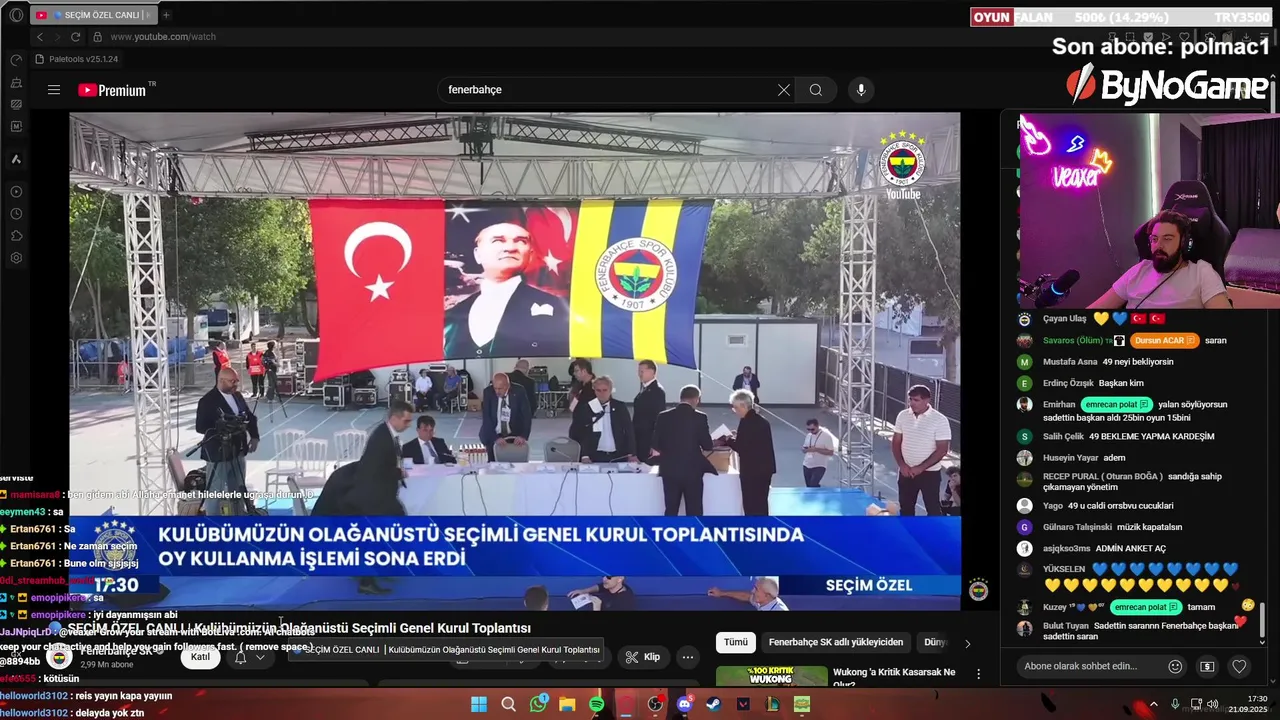Viewport: 1280px width, 720px height.
Task: Open more actions three-dot button
Action: (688, 657)
